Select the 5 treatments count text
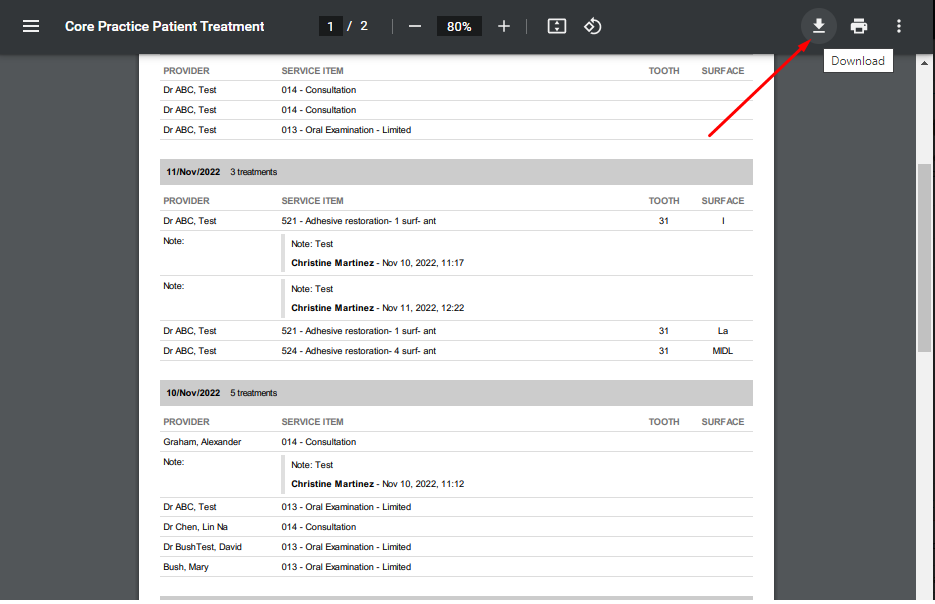 (253, 393)
